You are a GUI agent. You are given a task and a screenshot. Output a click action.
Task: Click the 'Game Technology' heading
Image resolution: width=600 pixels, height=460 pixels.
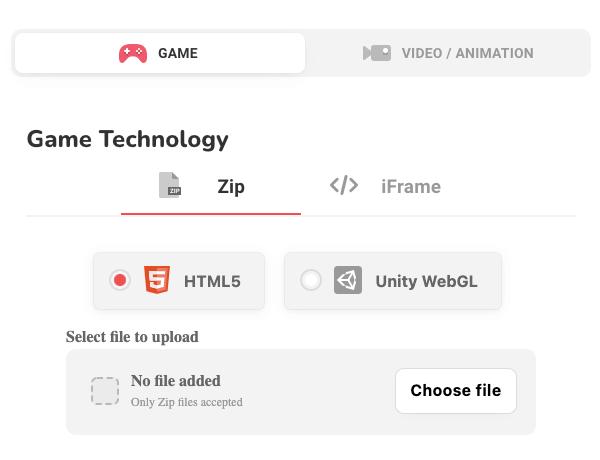[x=127, y=139]
